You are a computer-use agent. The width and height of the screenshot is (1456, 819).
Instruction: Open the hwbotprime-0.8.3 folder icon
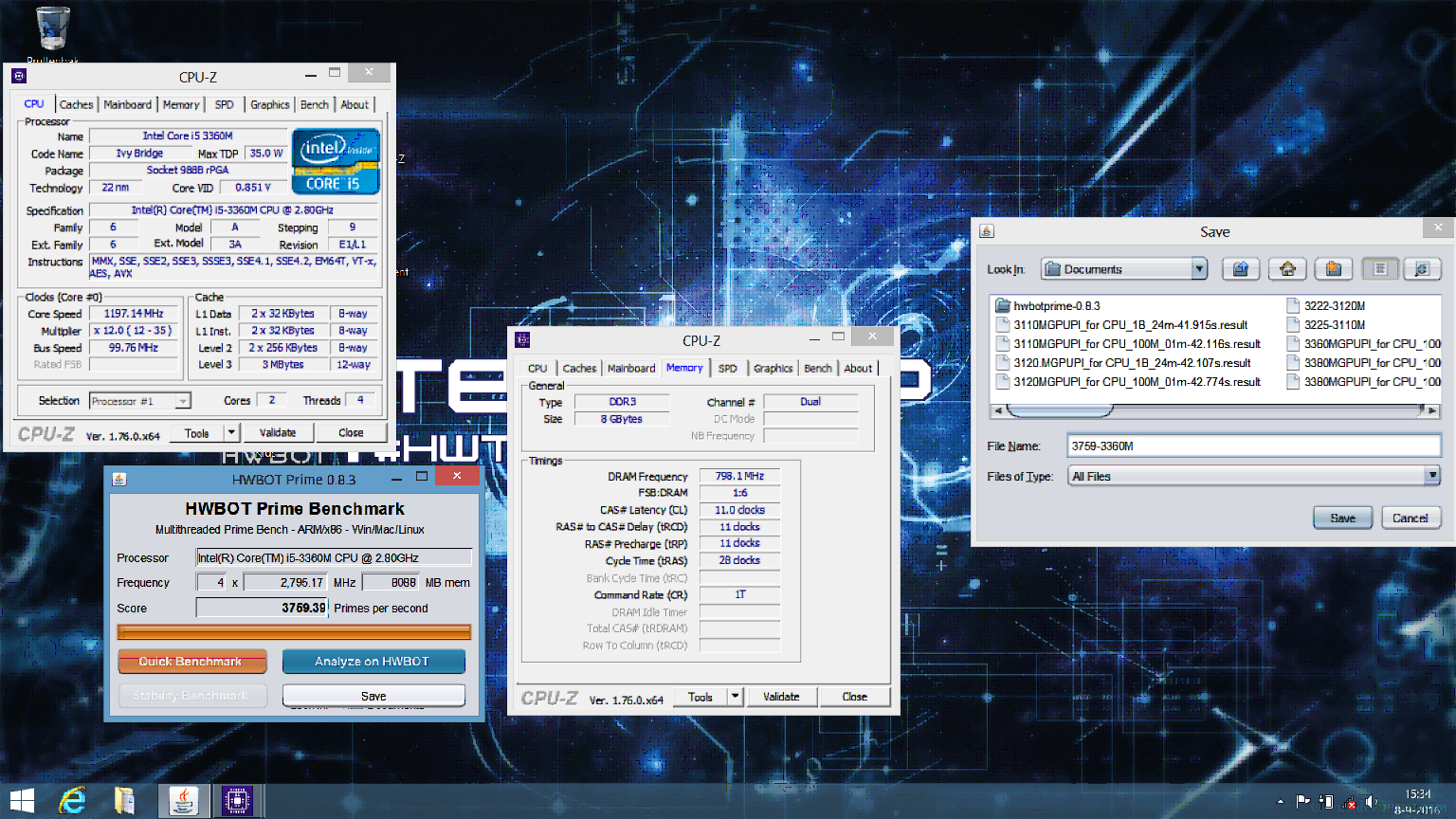click(x=1002, y=305)
